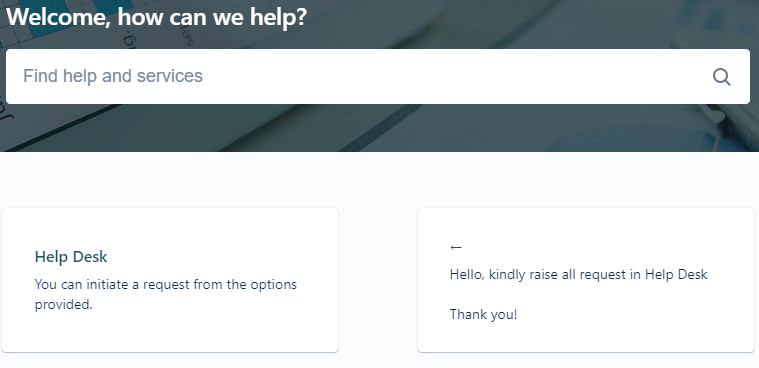
Task: Click the Welcome, how can we help? heading
Action: (x=156, y=17)
